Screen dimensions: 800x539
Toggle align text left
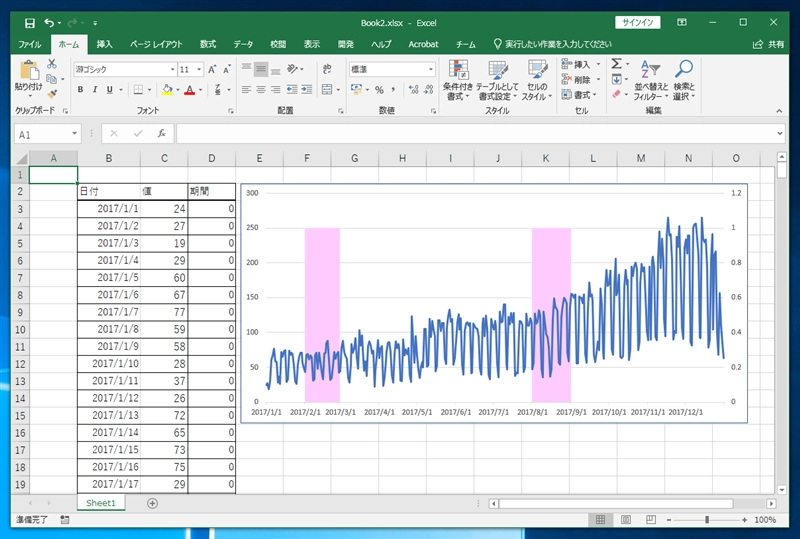246,90
